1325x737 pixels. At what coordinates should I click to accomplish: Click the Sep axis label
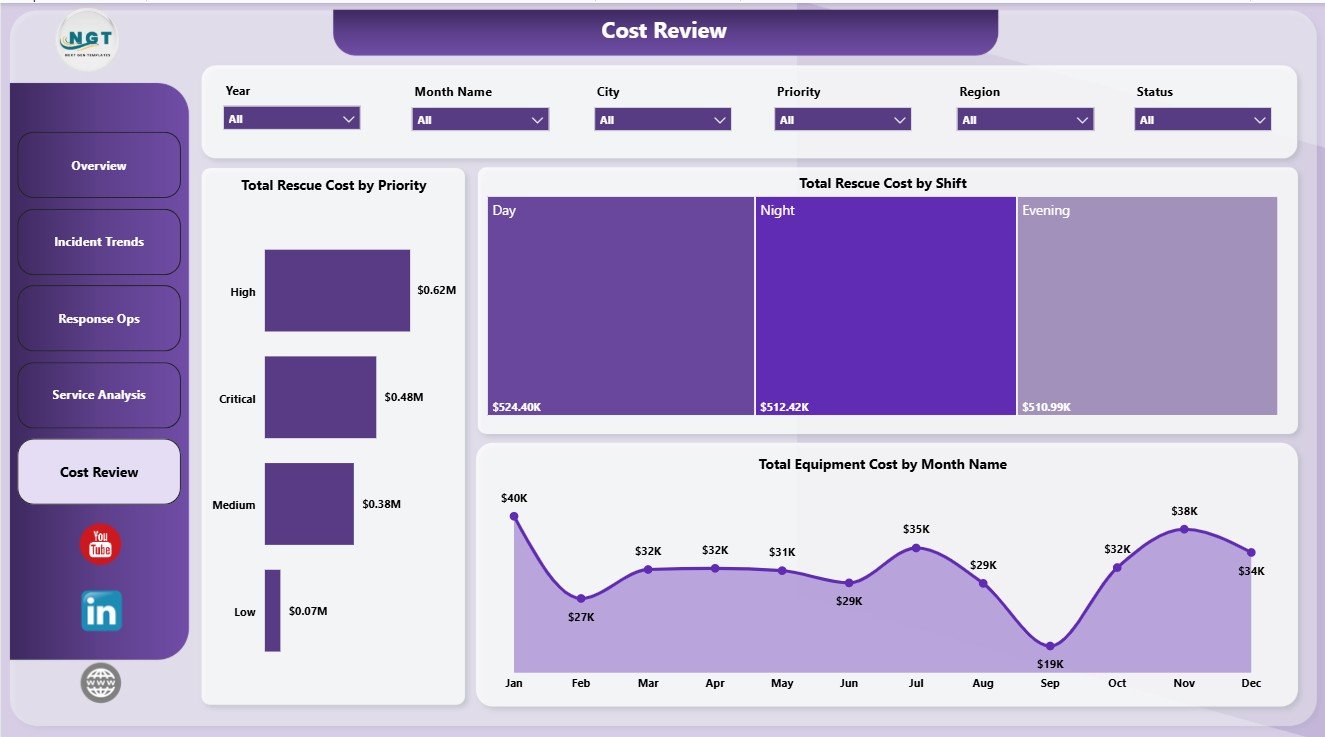[1050, 683]
